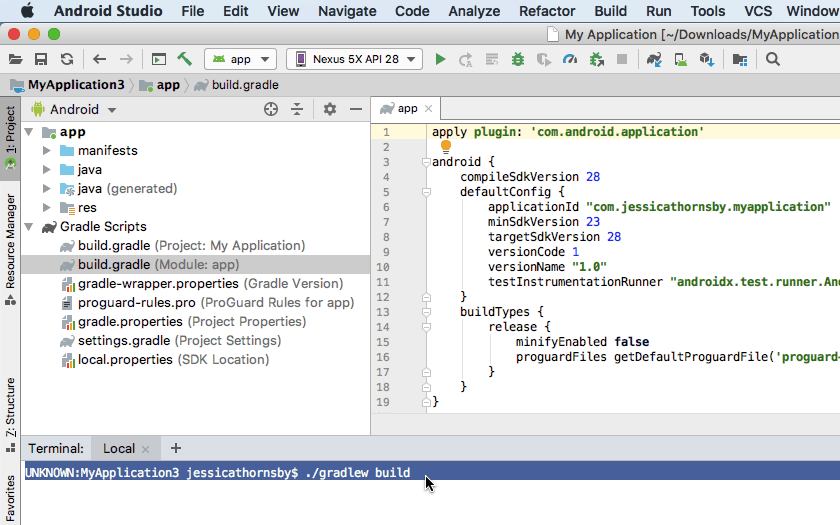Open the profiler gauge icon
Screen dimensions: 840x525
pos(570,59)
